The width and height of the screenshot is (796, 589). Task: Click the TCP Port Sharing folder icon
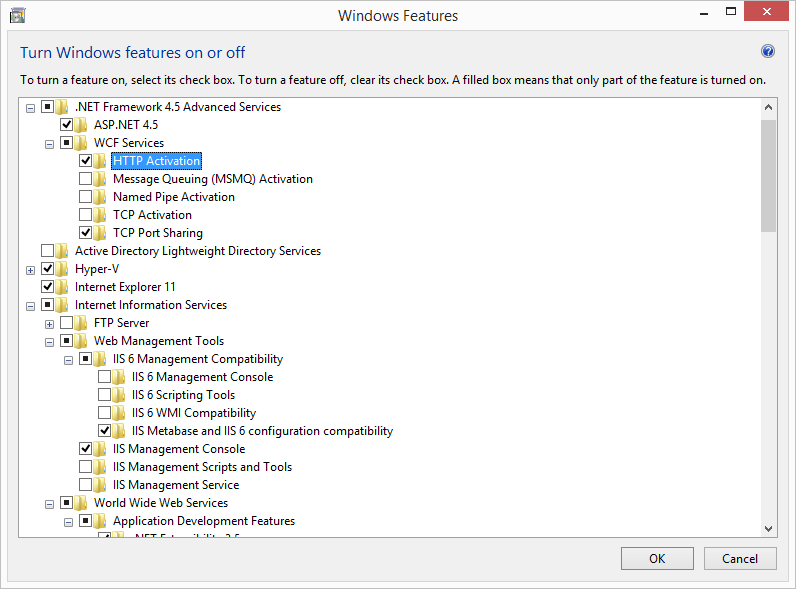[100, 233]
